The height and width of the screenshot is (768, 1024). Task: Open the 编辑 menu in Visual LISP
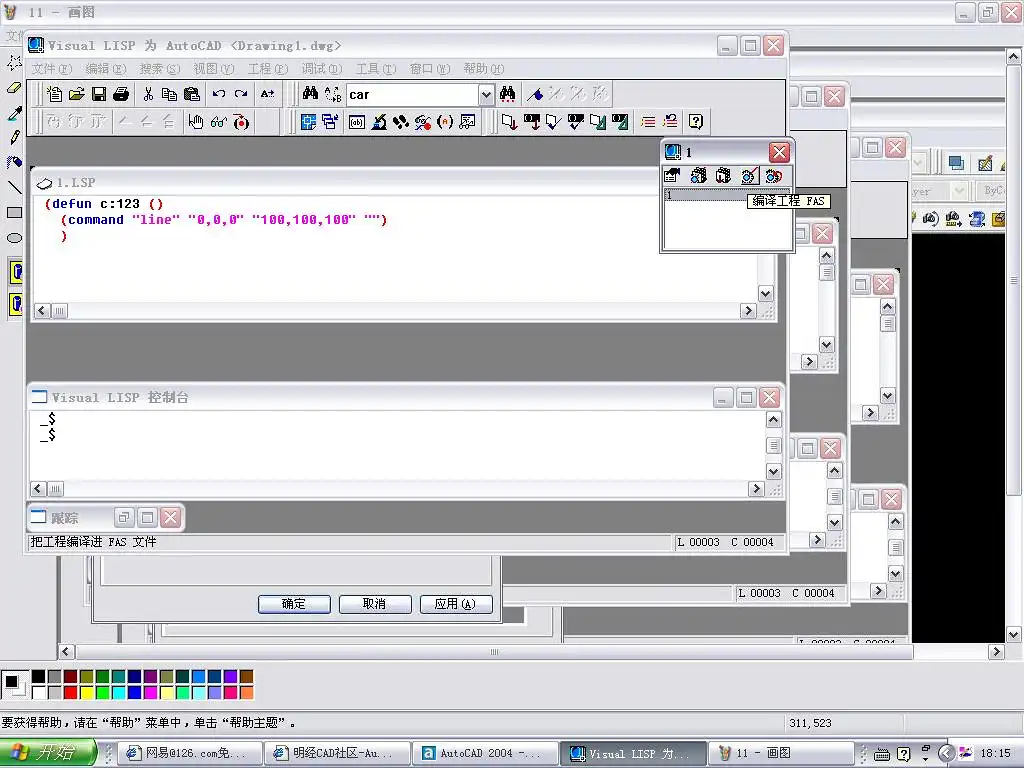[106, 69]
